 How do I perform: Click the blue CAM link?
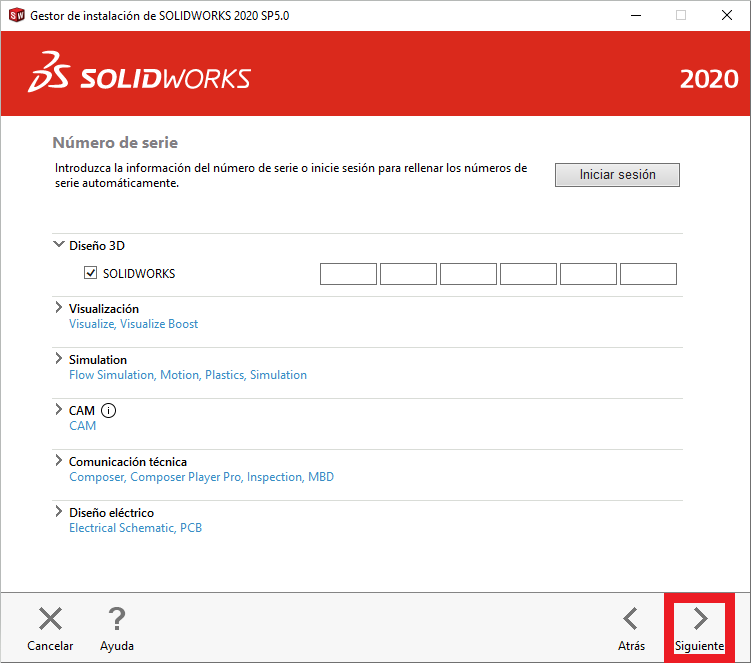(82, 426)
